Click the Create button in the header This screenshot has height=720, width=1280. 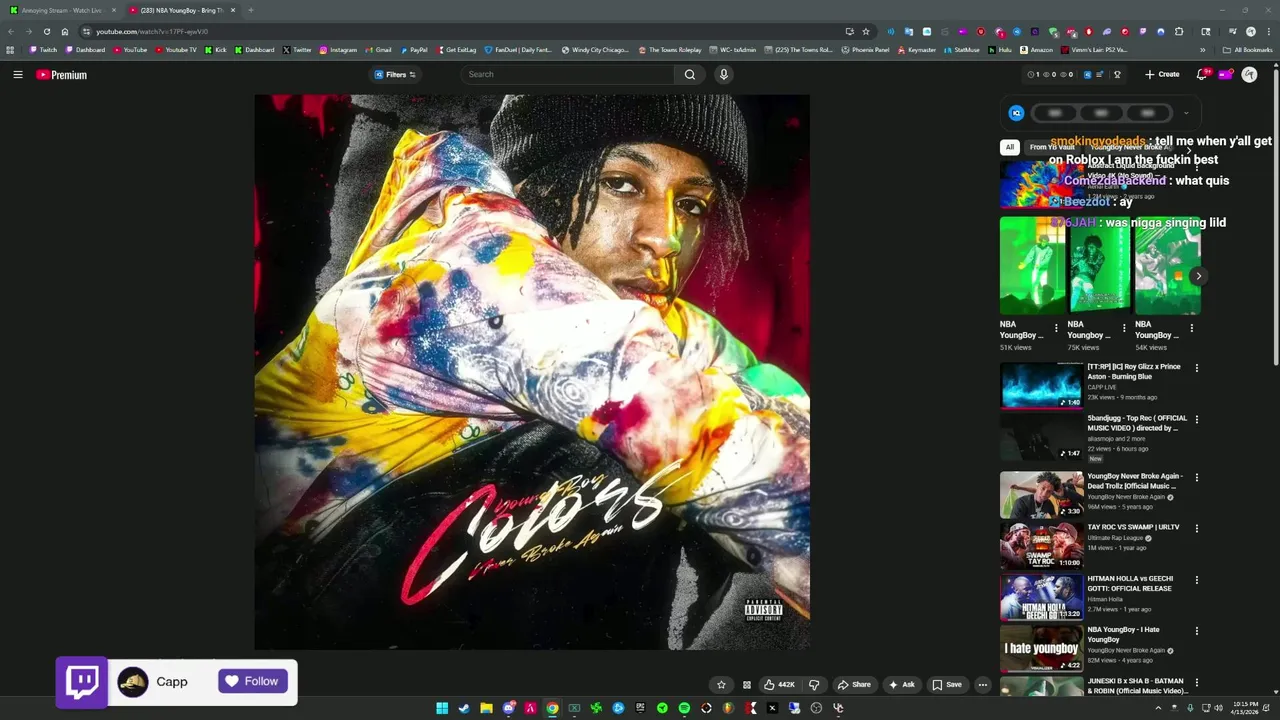[x=1162, y=74]
